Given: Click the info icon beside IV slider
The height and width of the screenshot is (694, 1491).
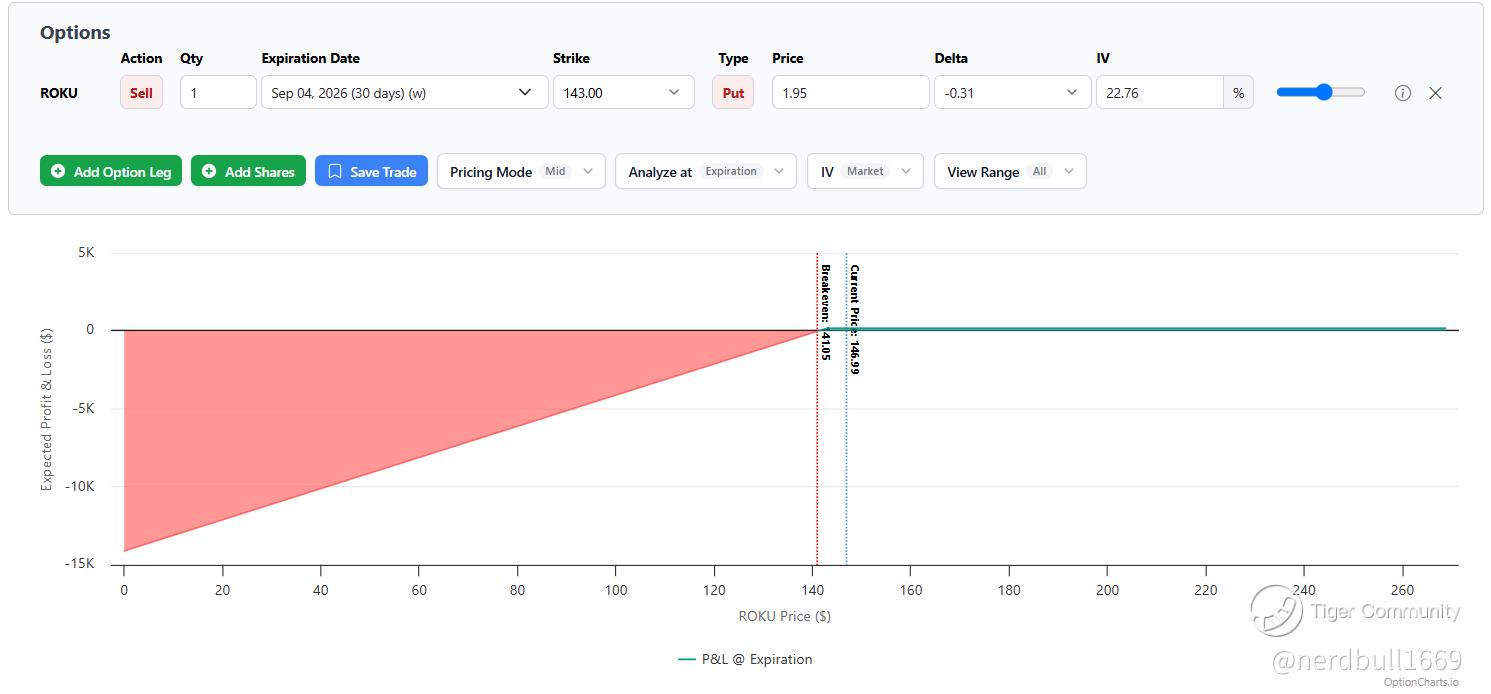Looking at the screenshot, I should click(1403, 93).
